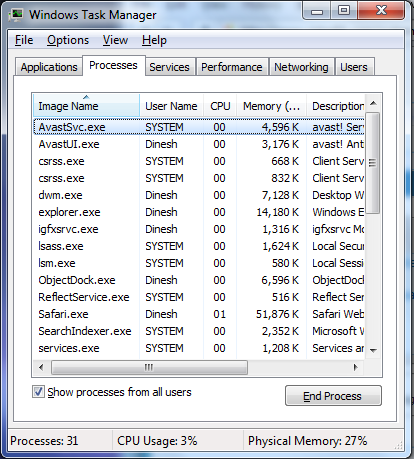Click the Safari Web description cell
The width and height of the screenshot is (414, 459).
[x=338, y=314]
